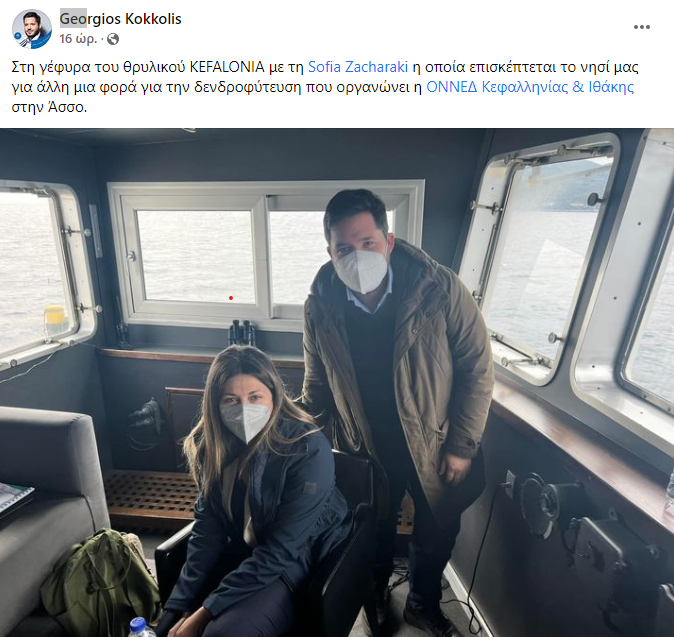Open the Georgios Kokkolis profile name link

click(120, 19)
